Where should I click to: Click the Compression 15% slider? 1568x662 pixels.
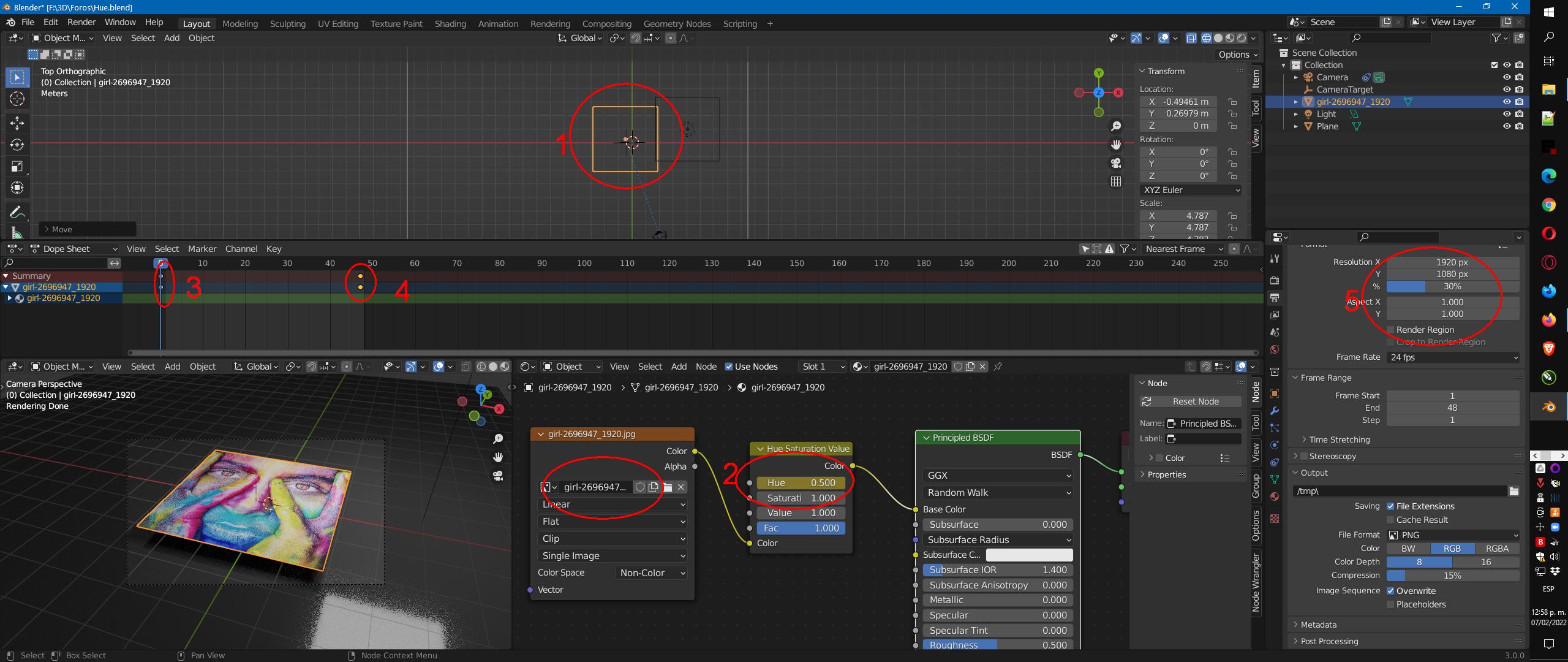pos(1453,576)
